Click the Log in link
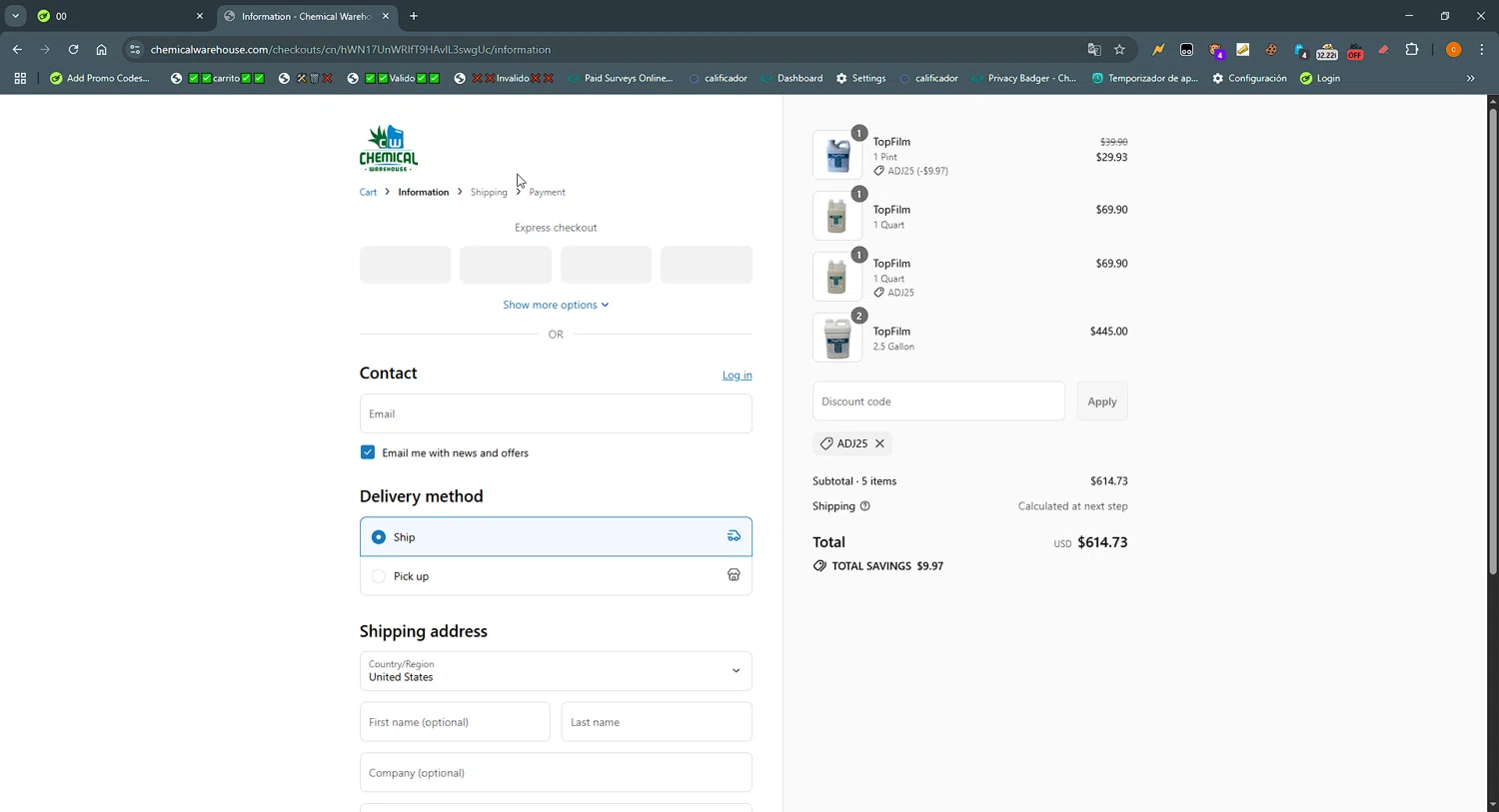This screenshot has height=812, width=1499. (738, 376)
